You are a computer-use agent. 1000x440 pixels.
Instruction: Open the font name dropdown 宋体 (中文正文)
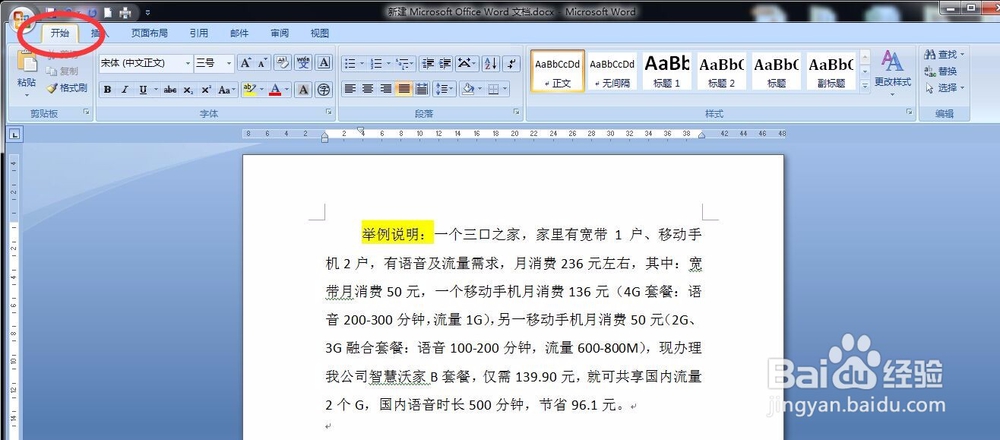[x=188, y=63]
